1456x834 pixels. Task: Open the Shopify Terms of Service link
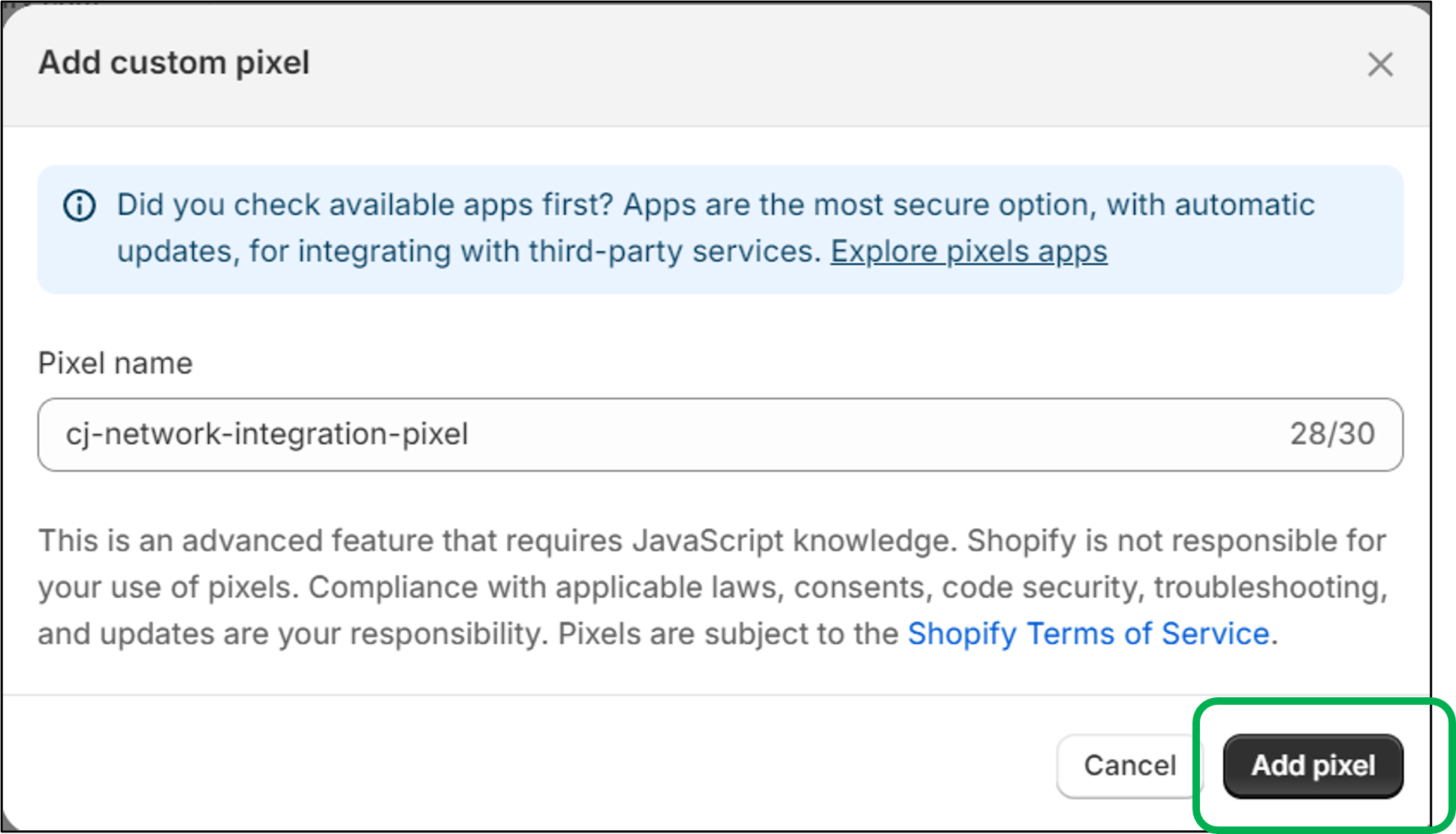(1088, 634)
